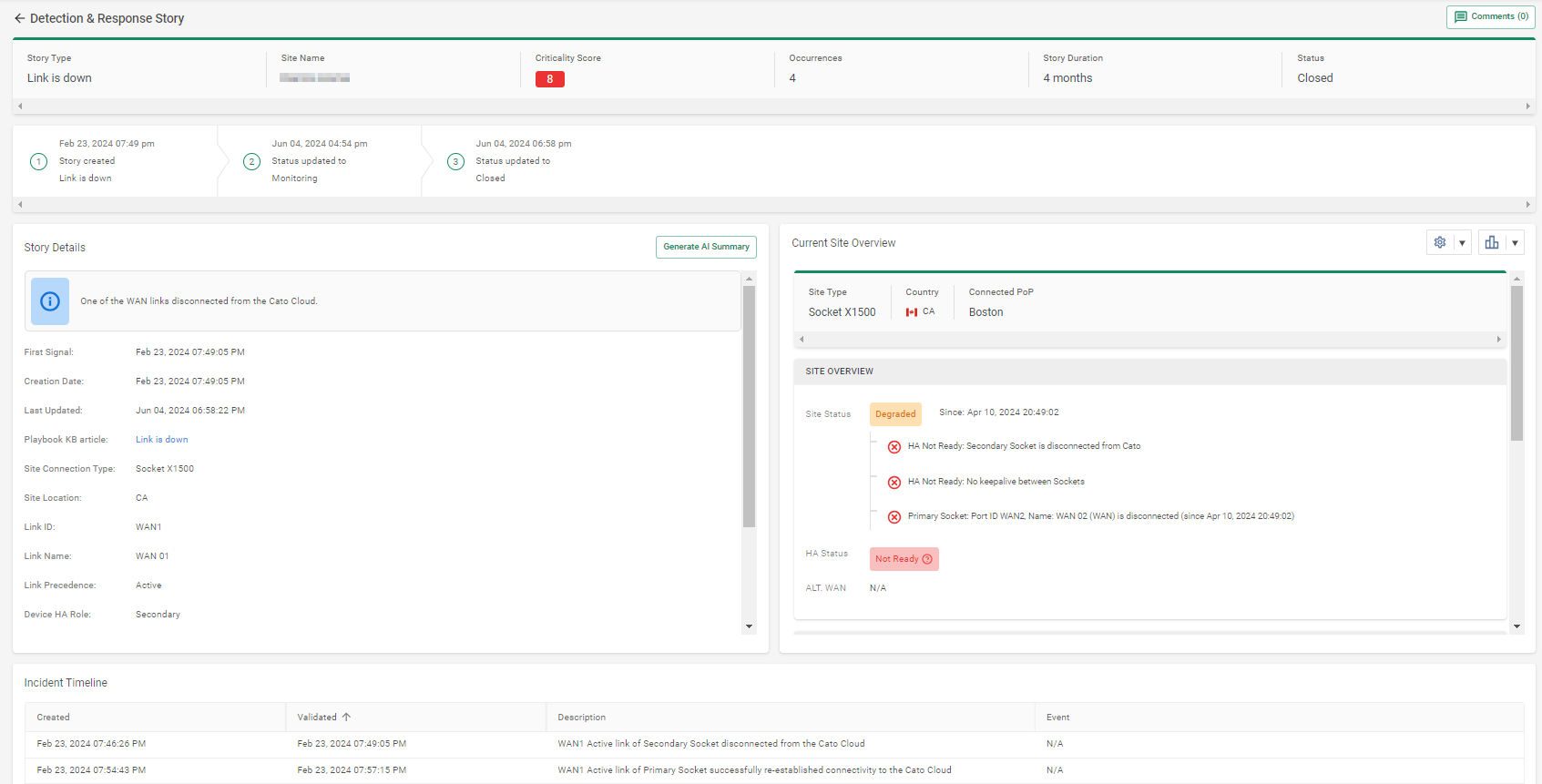The image size is (1542, 784).
Task: Sort incident timeline by Created column
Action: pyautogui.click(x=54, y=718)
